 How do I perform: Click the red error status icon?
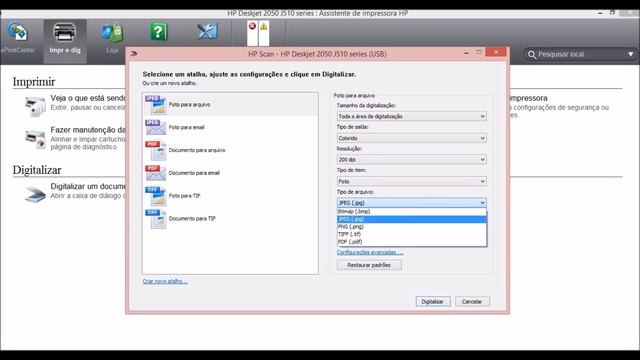click(x=252, y=27)
